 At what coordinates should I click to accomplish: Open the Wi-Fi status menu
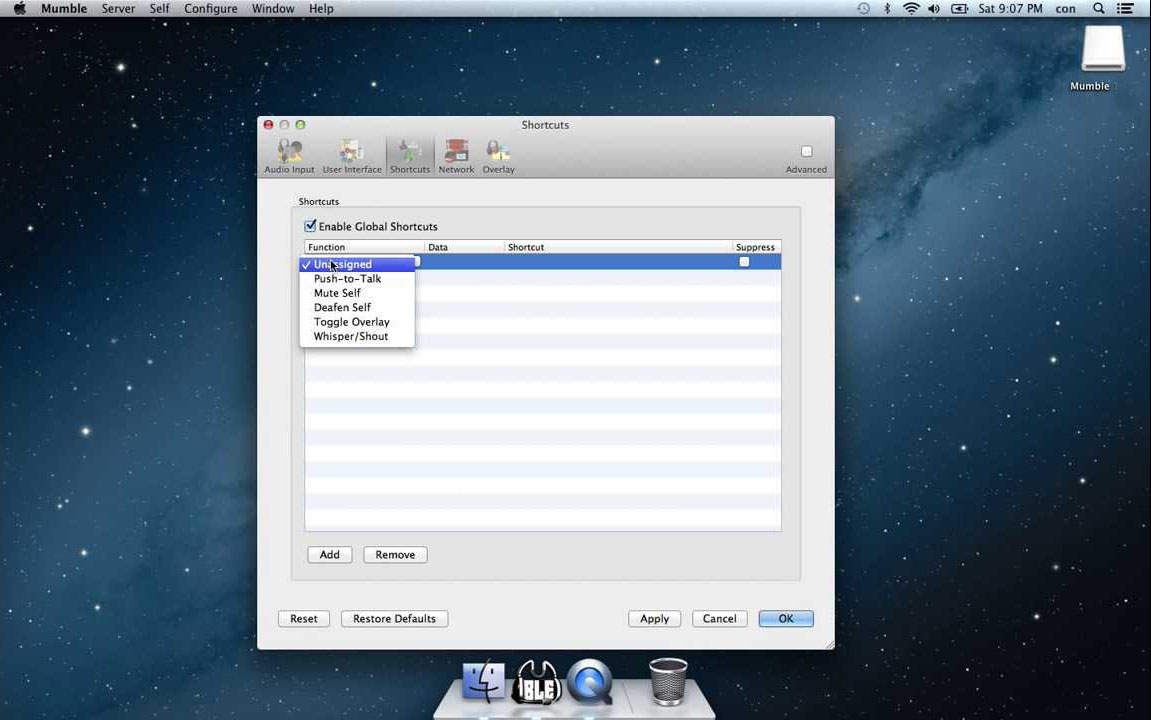(911, 9)
